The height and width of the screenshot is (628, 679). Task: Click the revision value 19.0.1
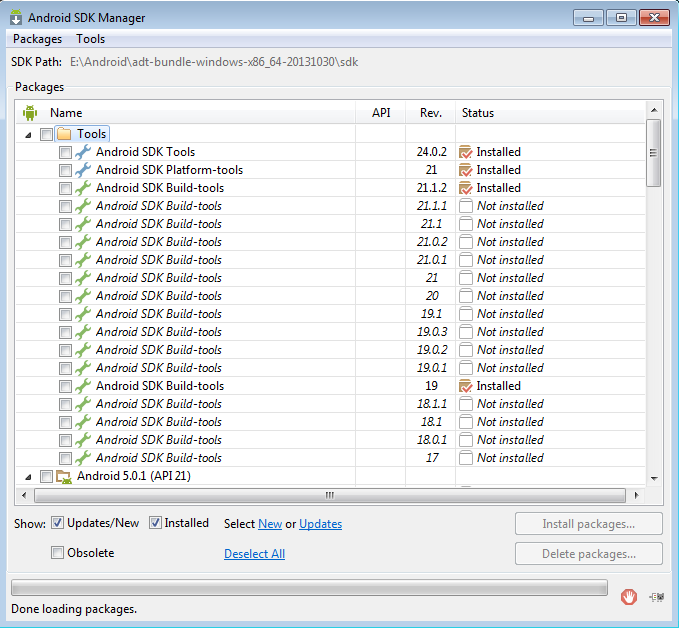point(431,368)
